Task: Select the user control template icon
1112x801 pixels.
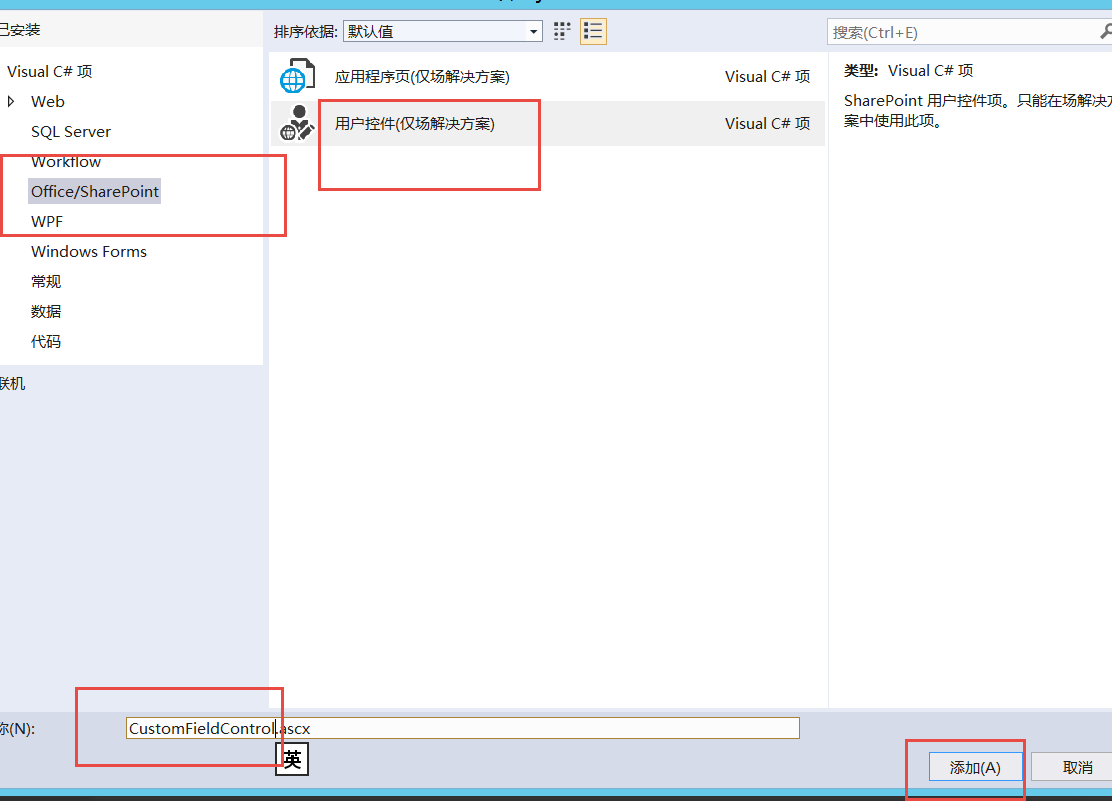Action: 296,123
